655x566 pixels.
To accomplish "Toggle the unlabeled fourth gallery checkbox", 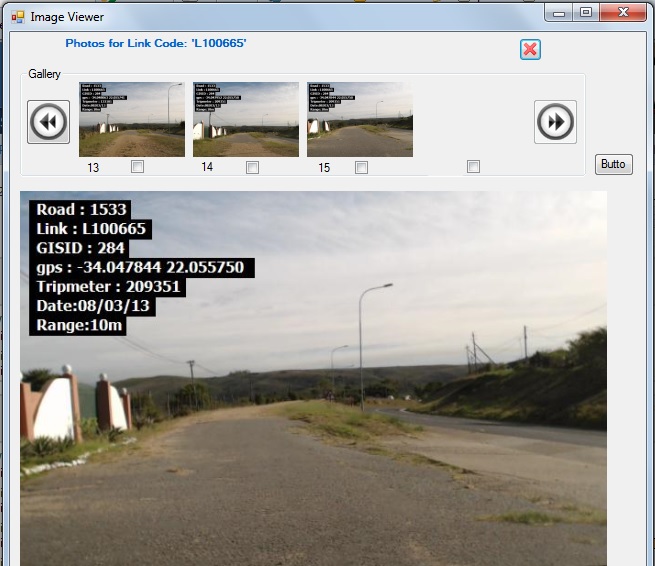I will coord(473,167).
